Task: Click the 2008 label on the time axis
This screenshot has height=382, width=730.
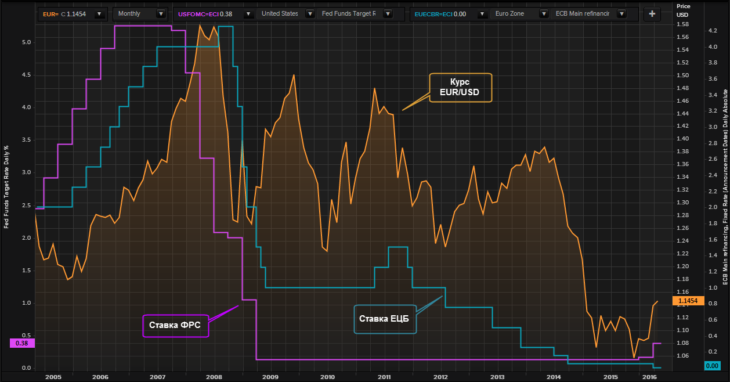Action: [214, 377]
